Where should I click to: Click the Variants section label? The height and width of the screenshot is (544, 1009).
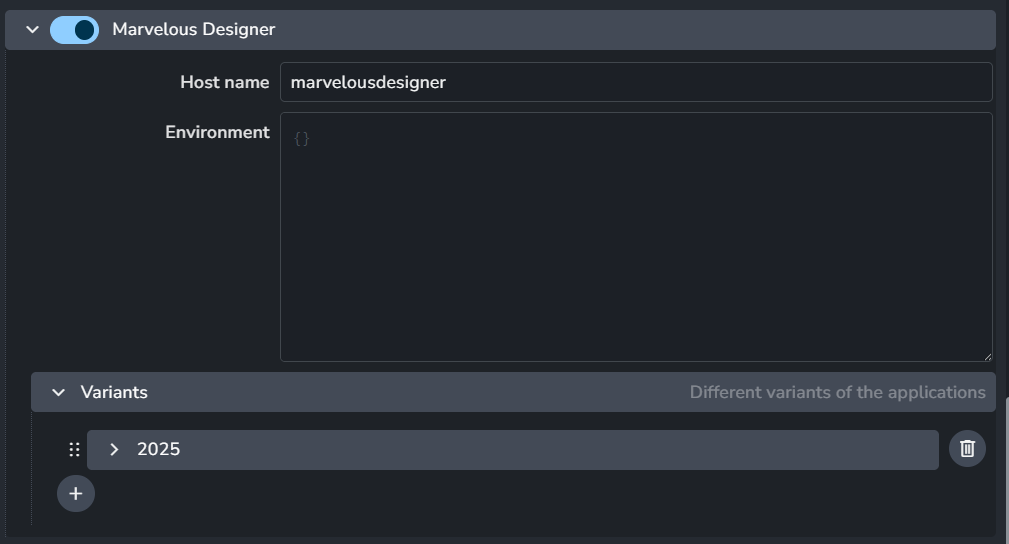click(114, 392)
